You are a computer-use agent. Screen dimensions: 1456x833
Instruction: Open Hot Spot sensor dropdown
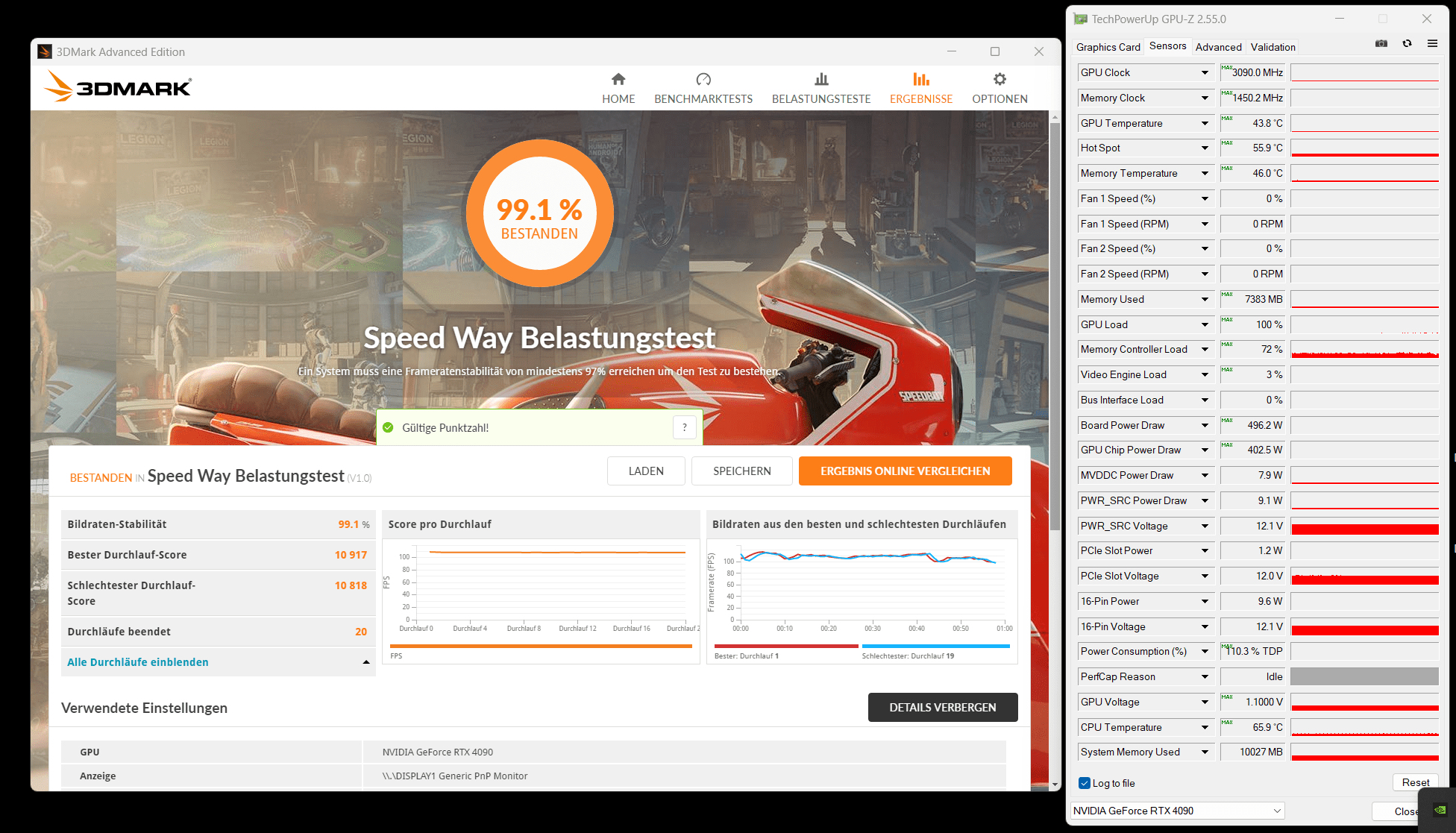click(1205, 148)
